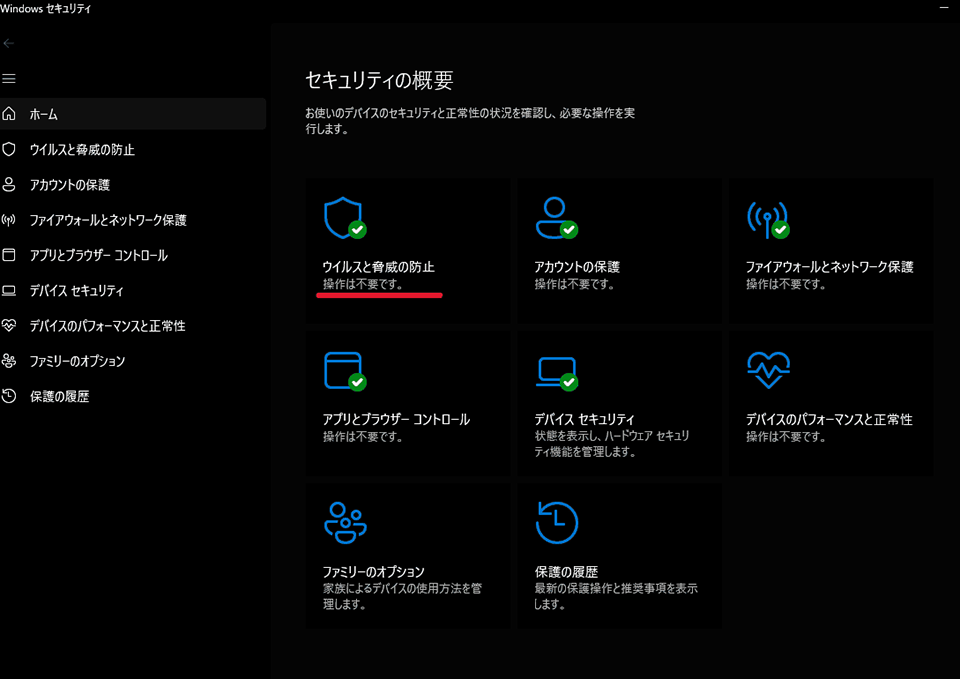
Task: Click the back arrow icon
Action: click(9, 43)
